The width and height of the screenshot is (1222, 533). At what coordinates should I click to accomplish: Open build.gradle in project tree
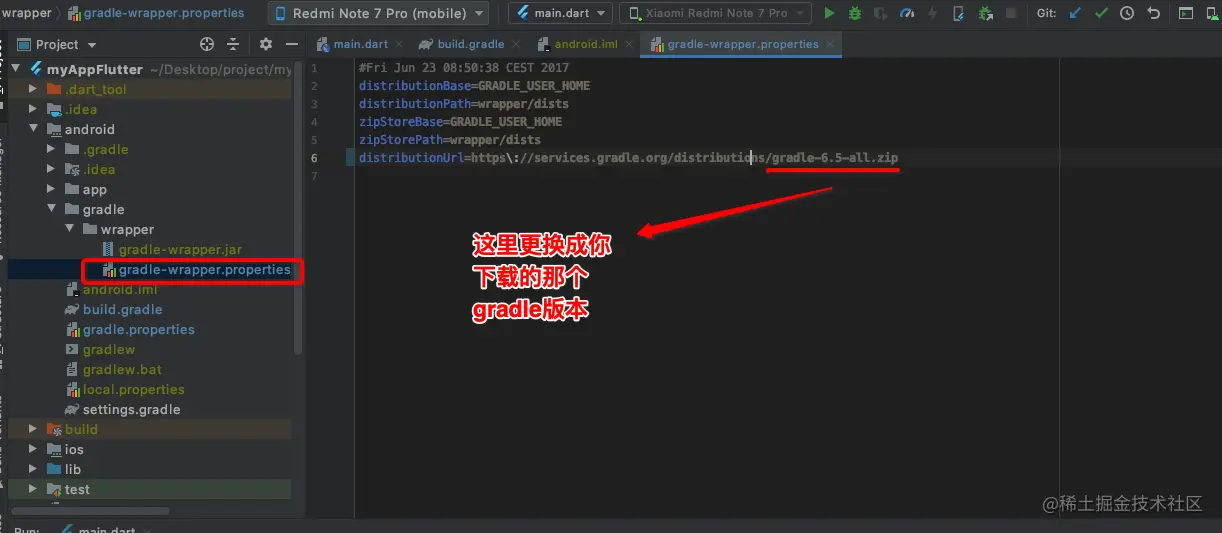point(122,309)
